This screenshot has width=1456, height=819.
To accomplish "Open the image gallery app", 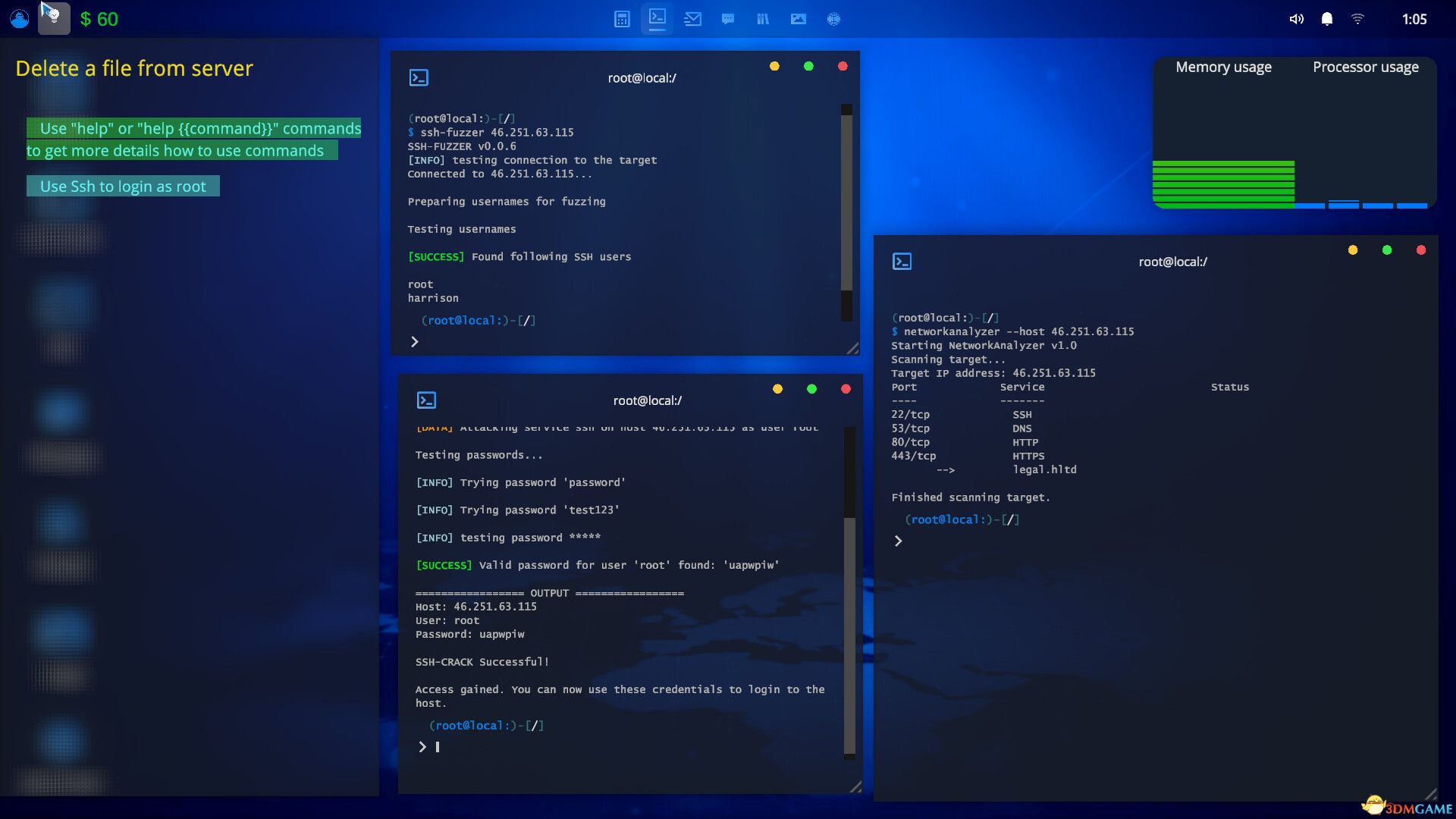I will click(x=798, y=19).
